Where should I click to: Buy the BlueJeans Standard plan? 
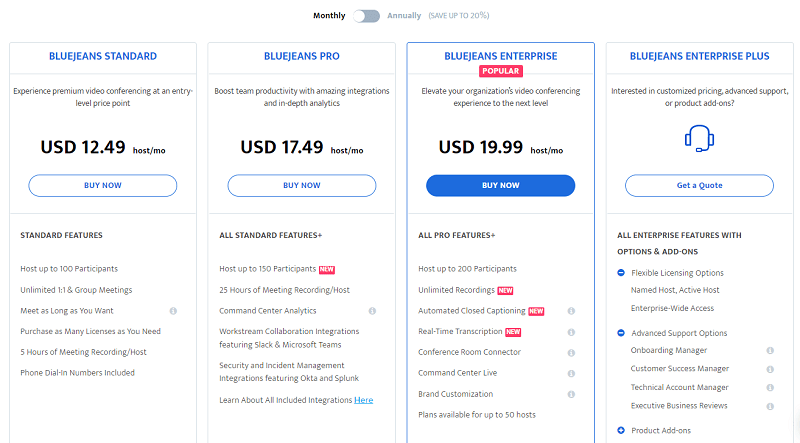[103, 185]
